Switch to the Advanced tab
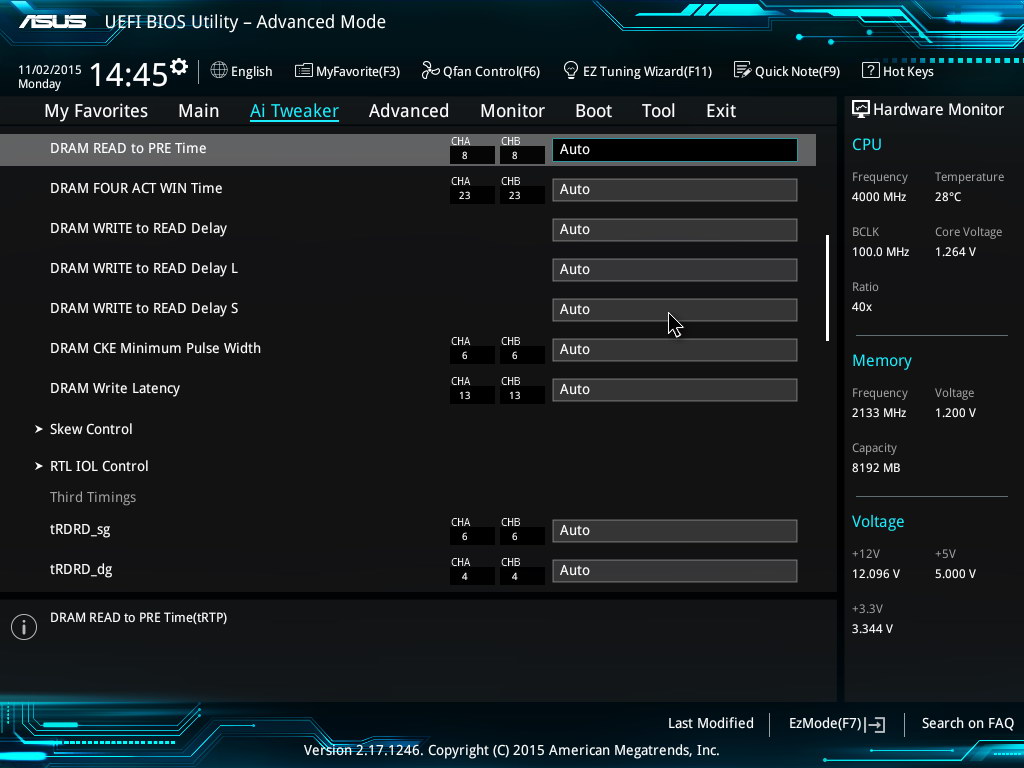 click(408, 111)
